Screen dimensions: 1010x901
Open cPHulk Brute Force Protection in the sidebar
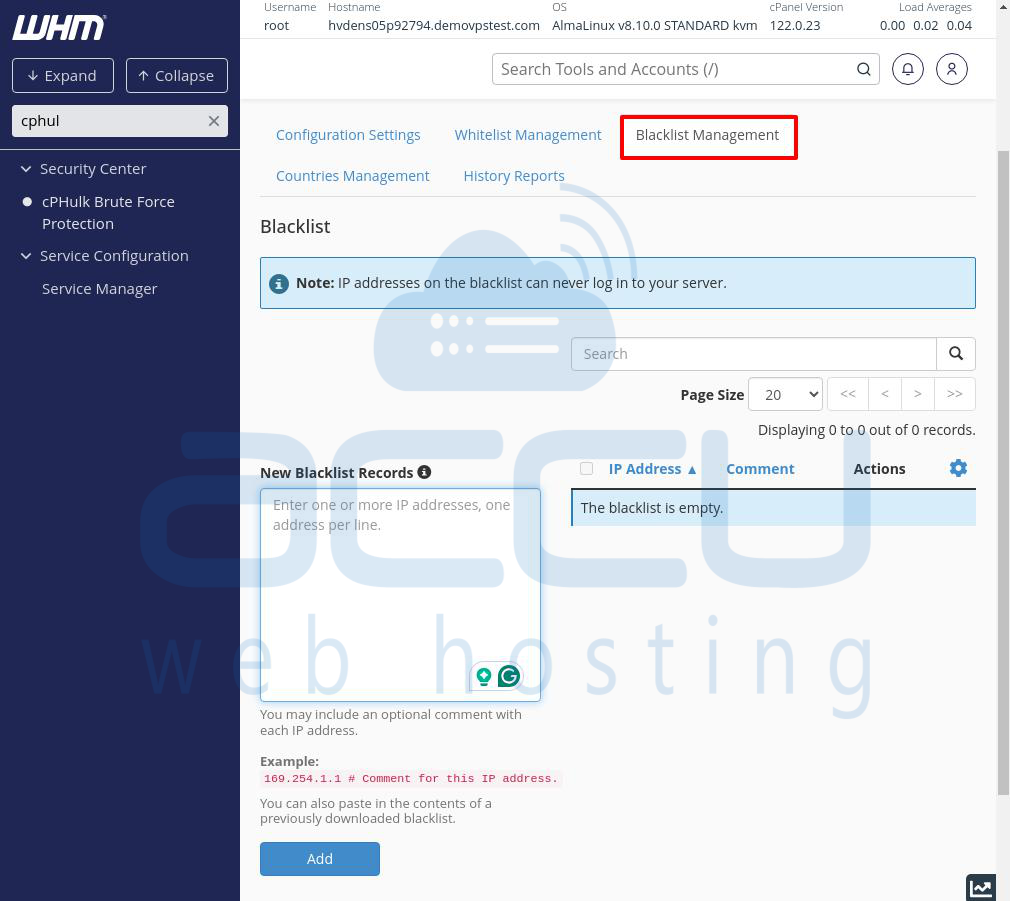(108, 213)
